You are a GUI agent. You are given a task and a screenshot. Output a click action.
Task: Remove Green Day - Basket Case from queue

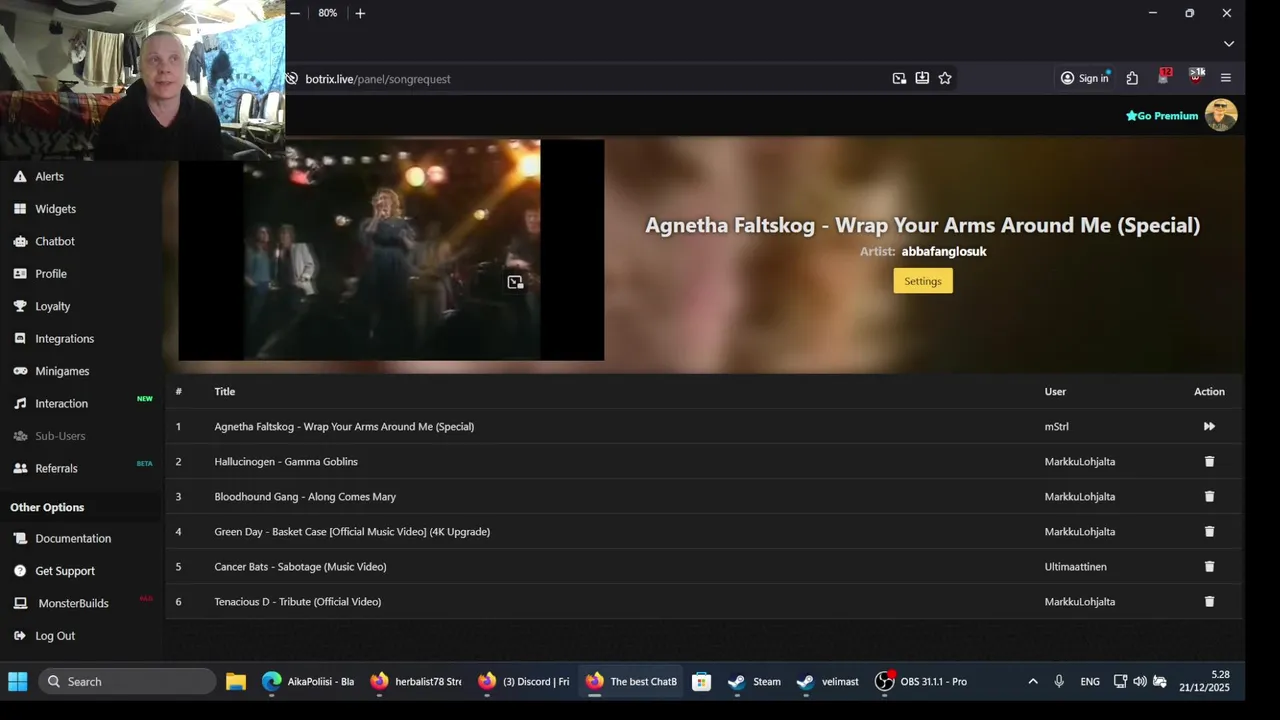pyautogui.click(x=1209, y=532)
